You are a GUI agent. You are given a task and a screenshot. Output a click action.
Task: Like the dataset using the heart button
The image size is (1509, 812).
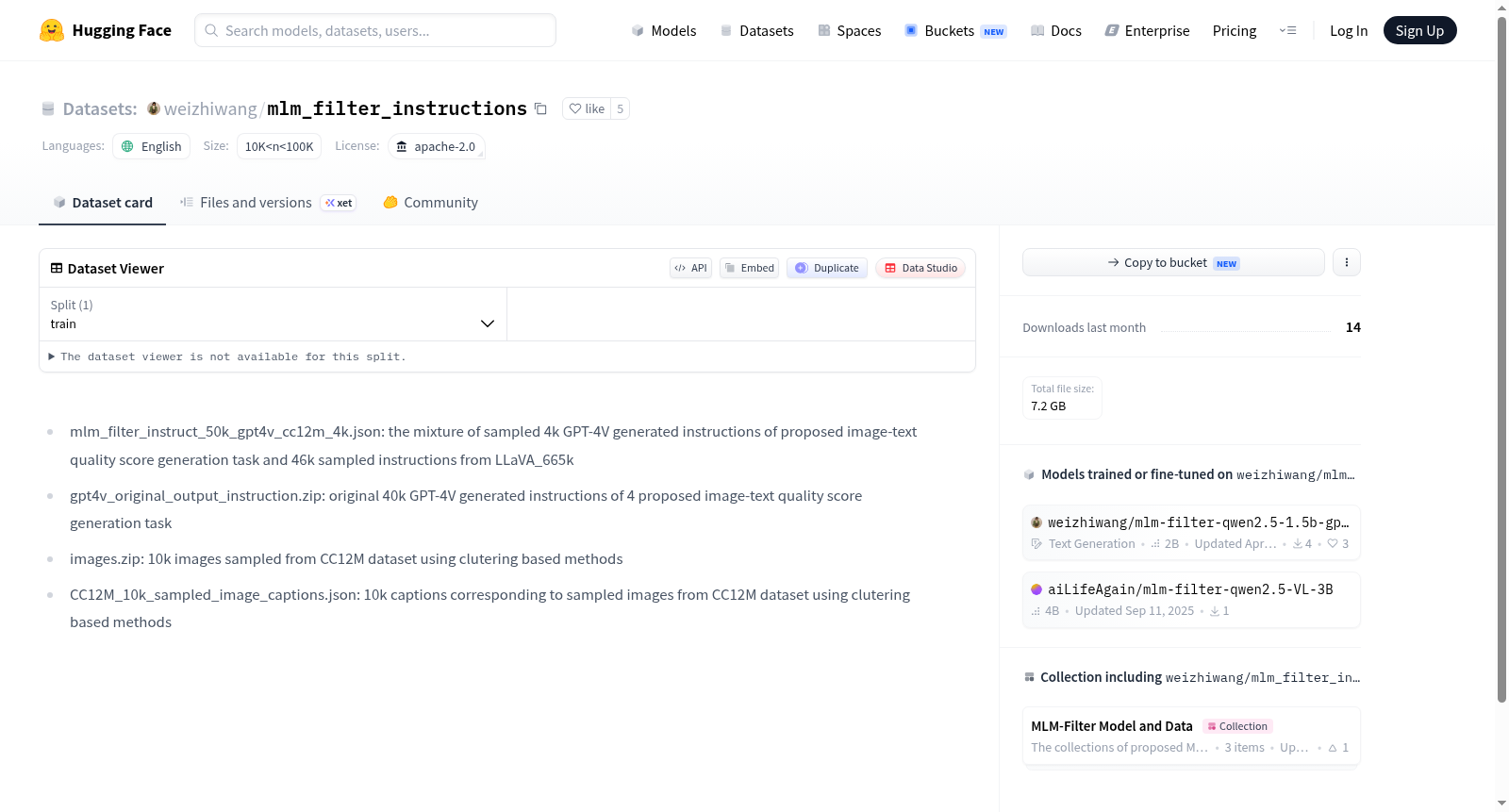click(587, 108)
